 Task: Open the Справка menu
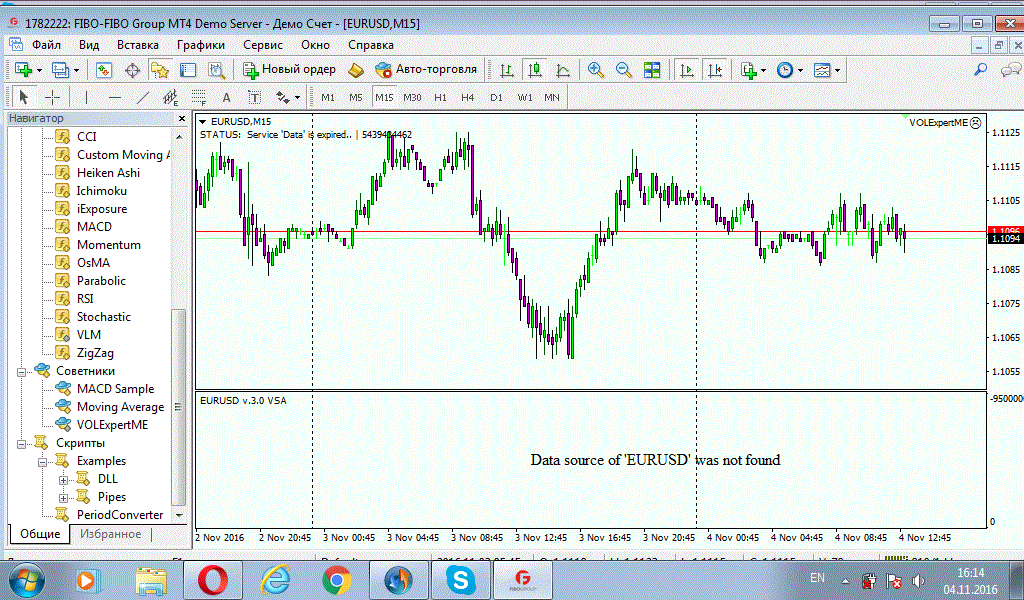coord(371,45)
